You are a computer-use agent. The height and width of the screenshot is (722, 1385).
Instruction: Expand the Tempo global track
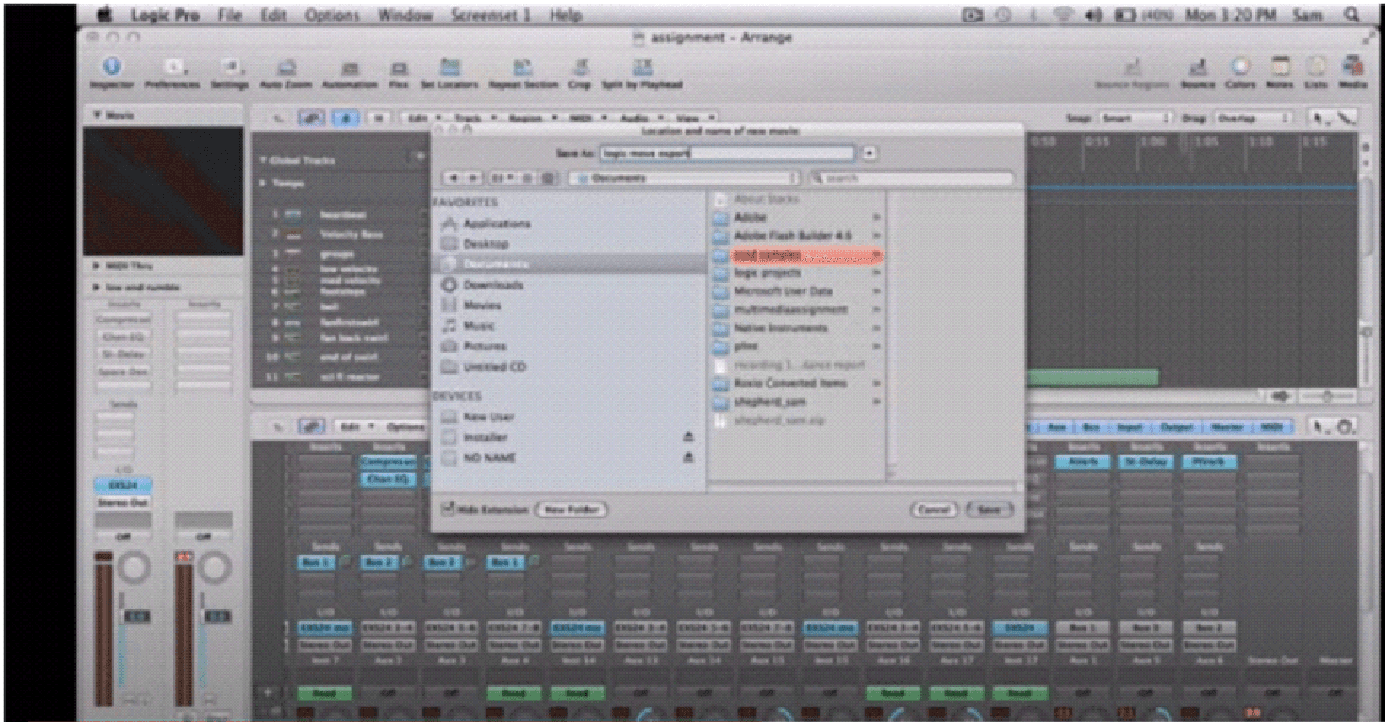pyautogui.click(x=263, y=184)
